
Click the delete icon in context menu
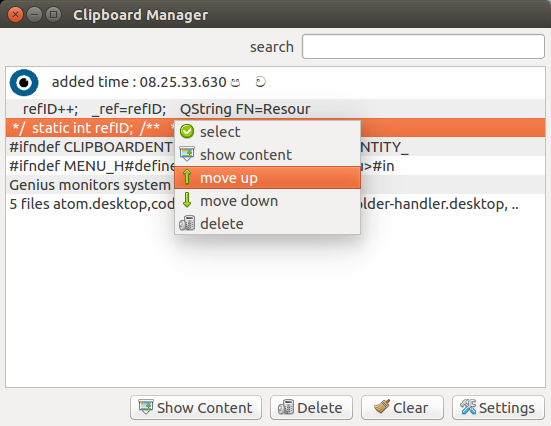point(187,223)
